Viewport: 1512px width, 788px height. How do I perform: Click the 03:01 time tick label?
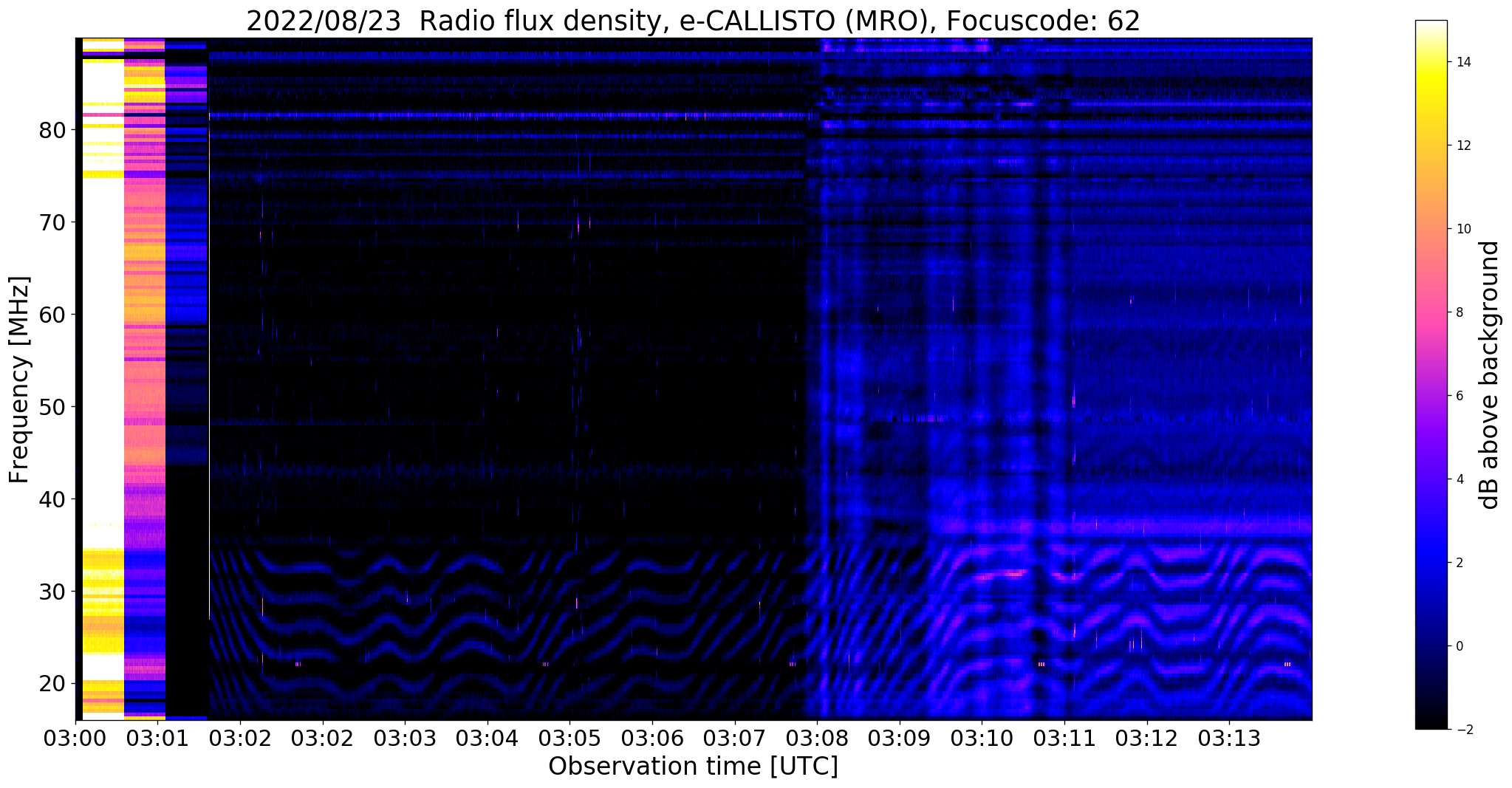click(157, 738)
